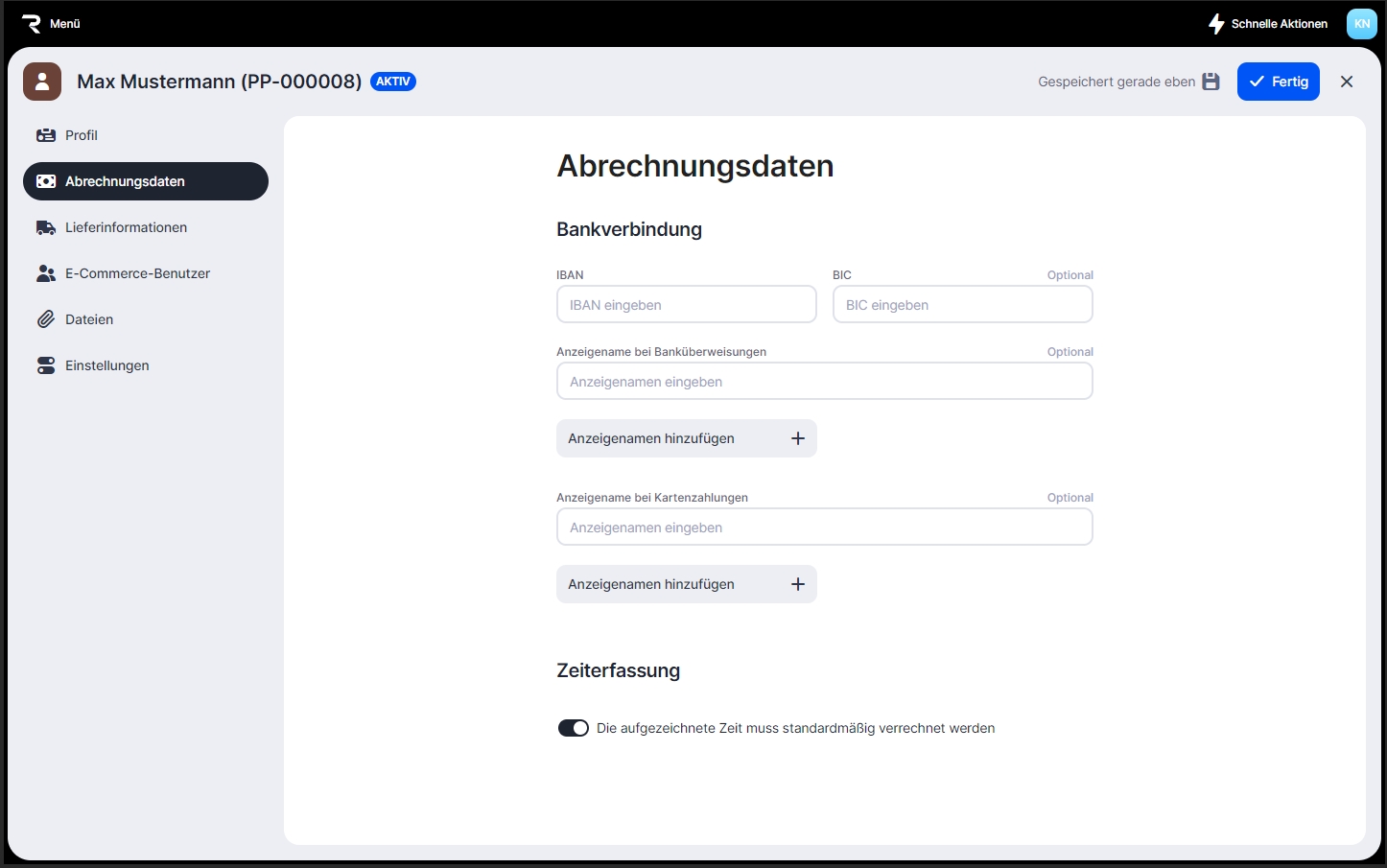Click the users icon for E-Commerce-Benutzer
The height and width of the screenshot is (868, 1387).
point(46,273)
